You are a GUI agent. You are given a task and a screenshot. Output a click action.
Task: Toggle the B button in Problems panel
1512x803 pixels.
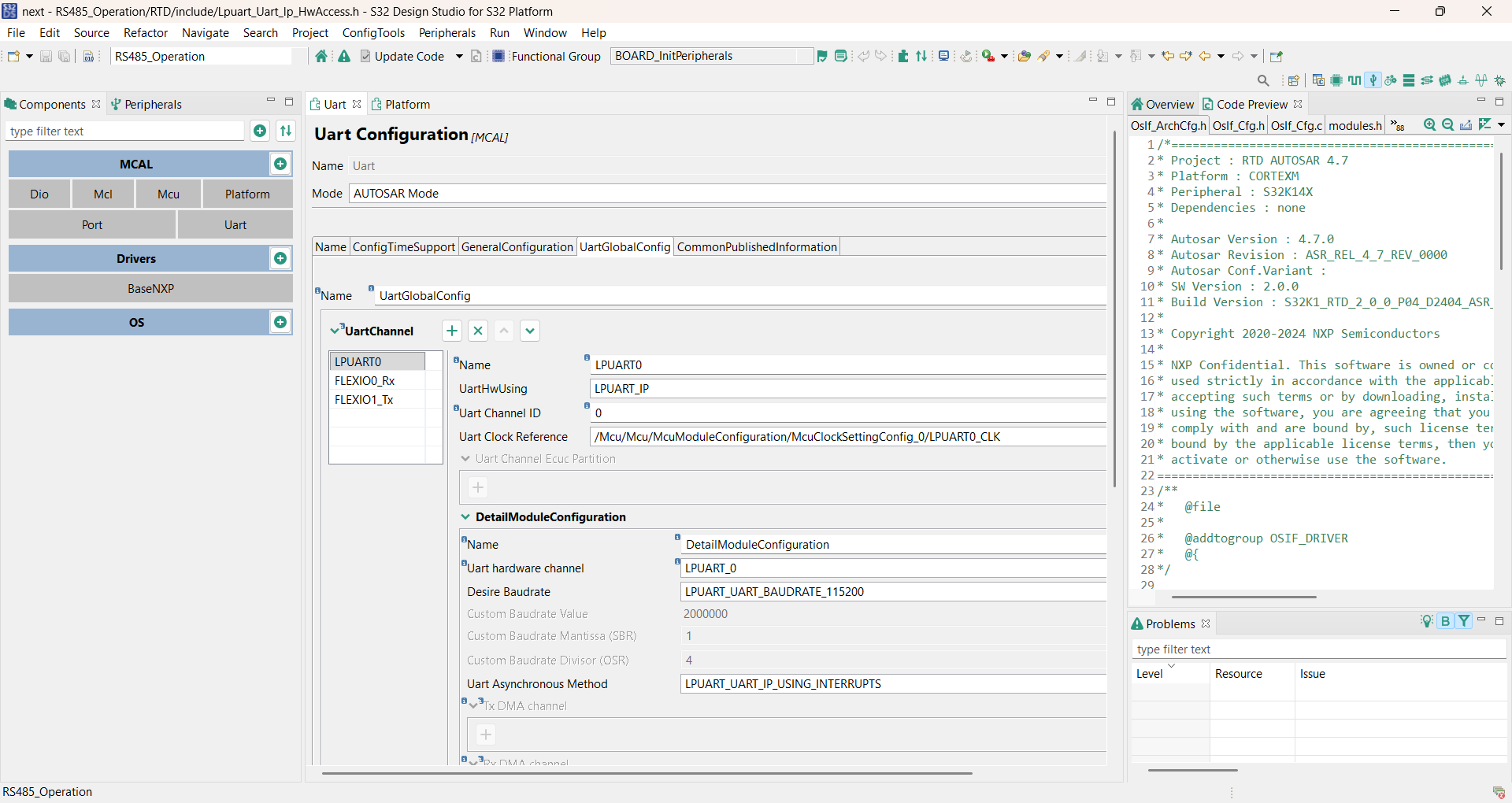point(1446,621)
